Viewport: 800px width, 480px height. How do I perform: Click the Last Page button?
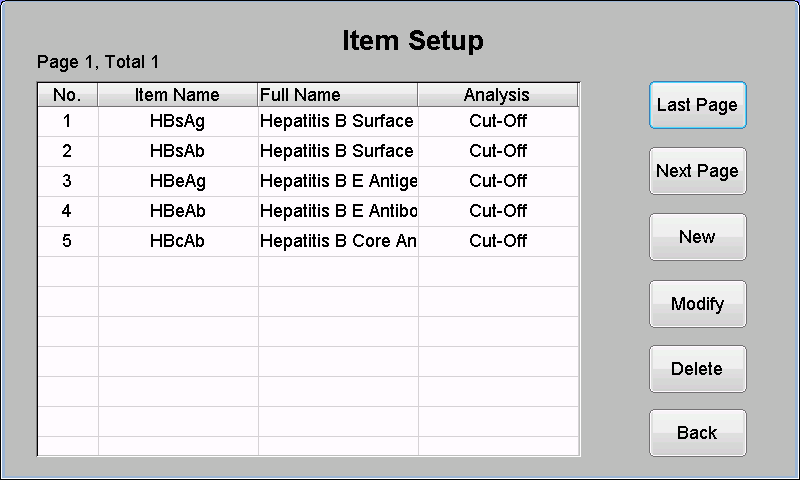pos(697,105)
